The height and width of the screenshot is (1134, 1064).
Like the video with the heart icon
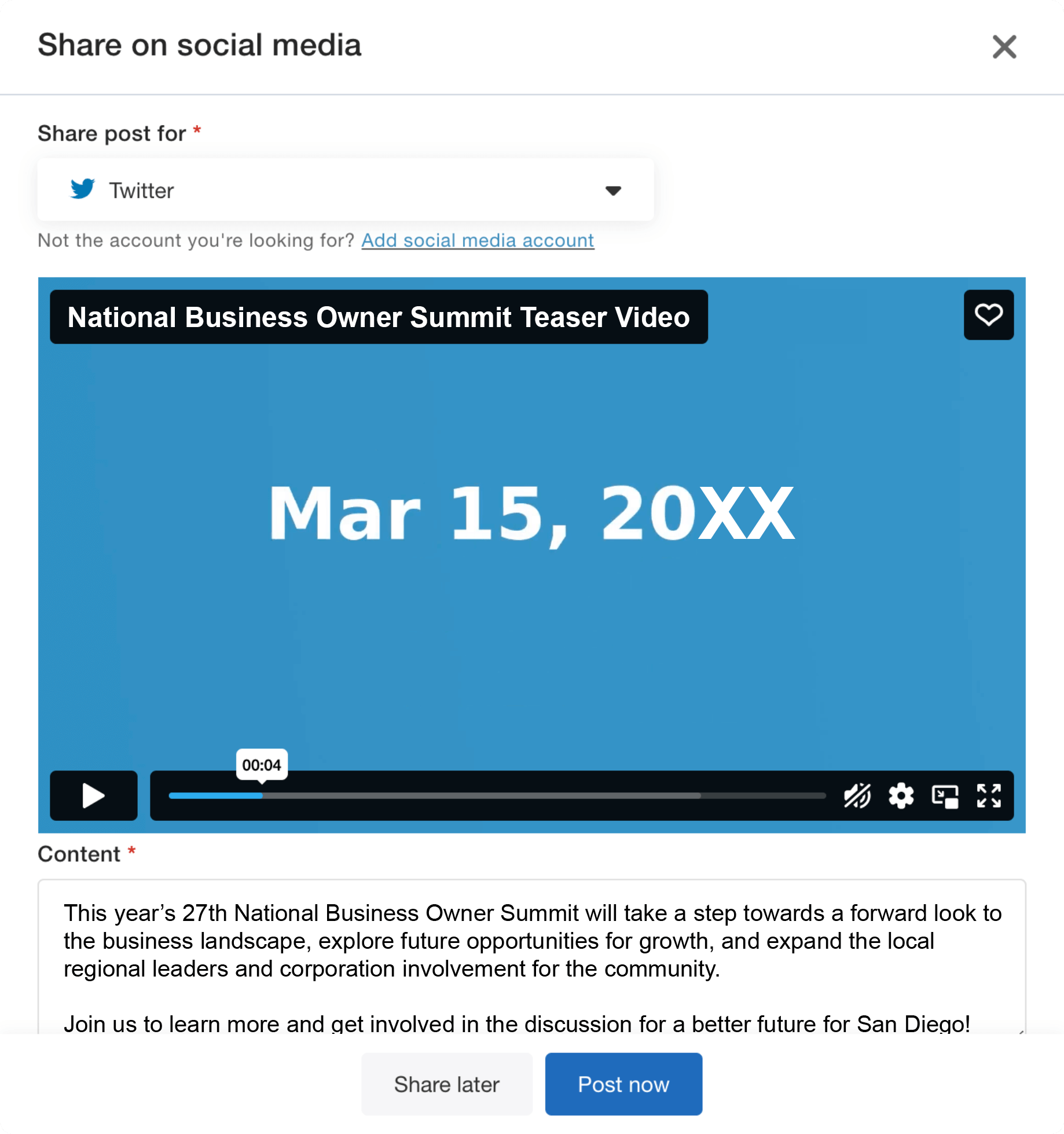click(988, 315)
